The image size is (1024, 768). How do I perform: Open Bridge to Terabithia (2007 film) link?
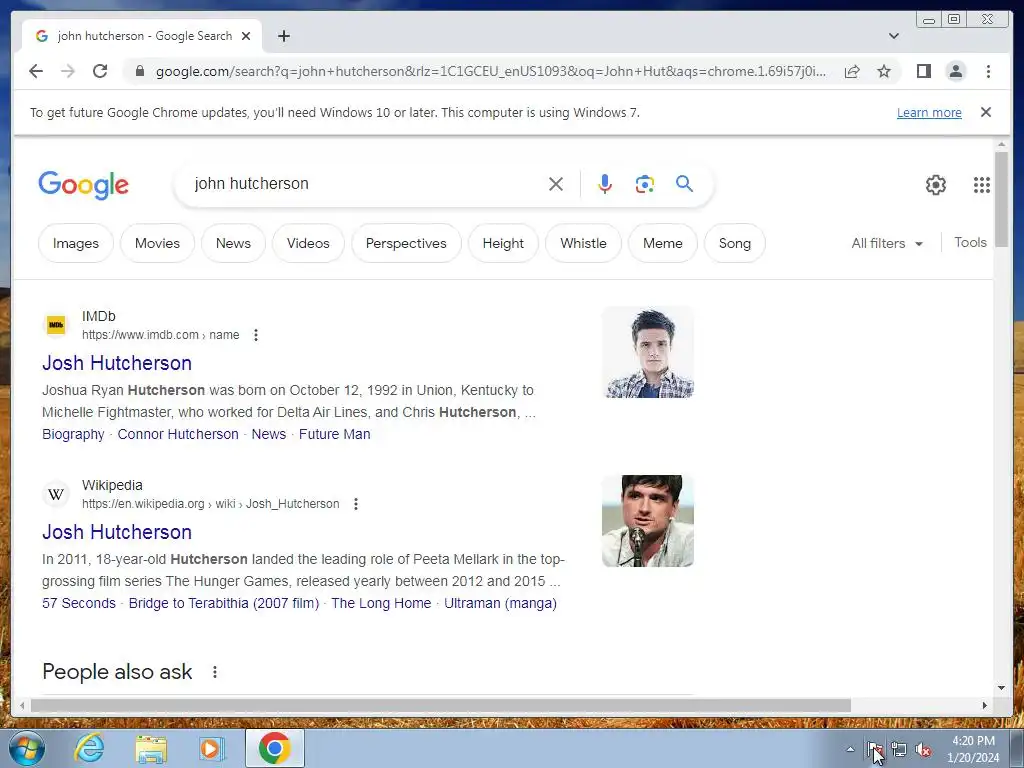(x=224, y=603)
